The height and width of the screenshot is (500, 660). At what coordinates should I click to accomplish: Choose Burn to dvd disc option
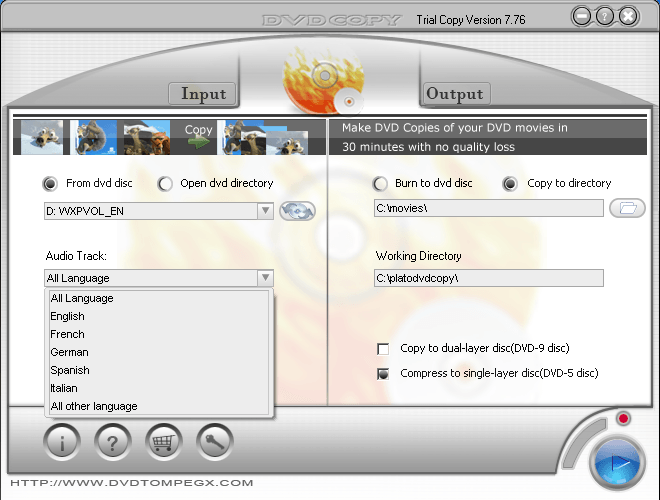(x=380, y=184)
